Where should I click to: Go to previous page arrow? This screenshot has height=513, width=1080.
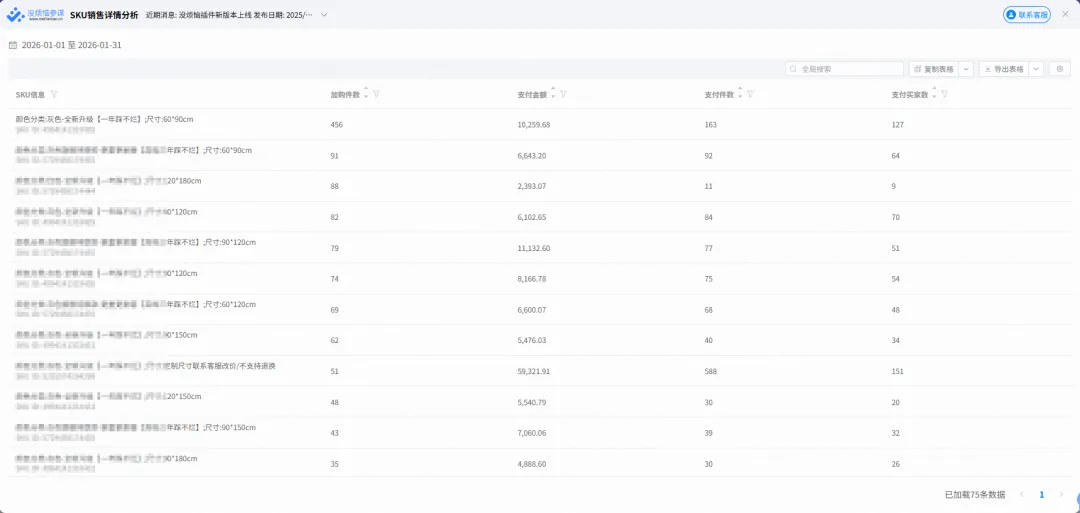1021,494
